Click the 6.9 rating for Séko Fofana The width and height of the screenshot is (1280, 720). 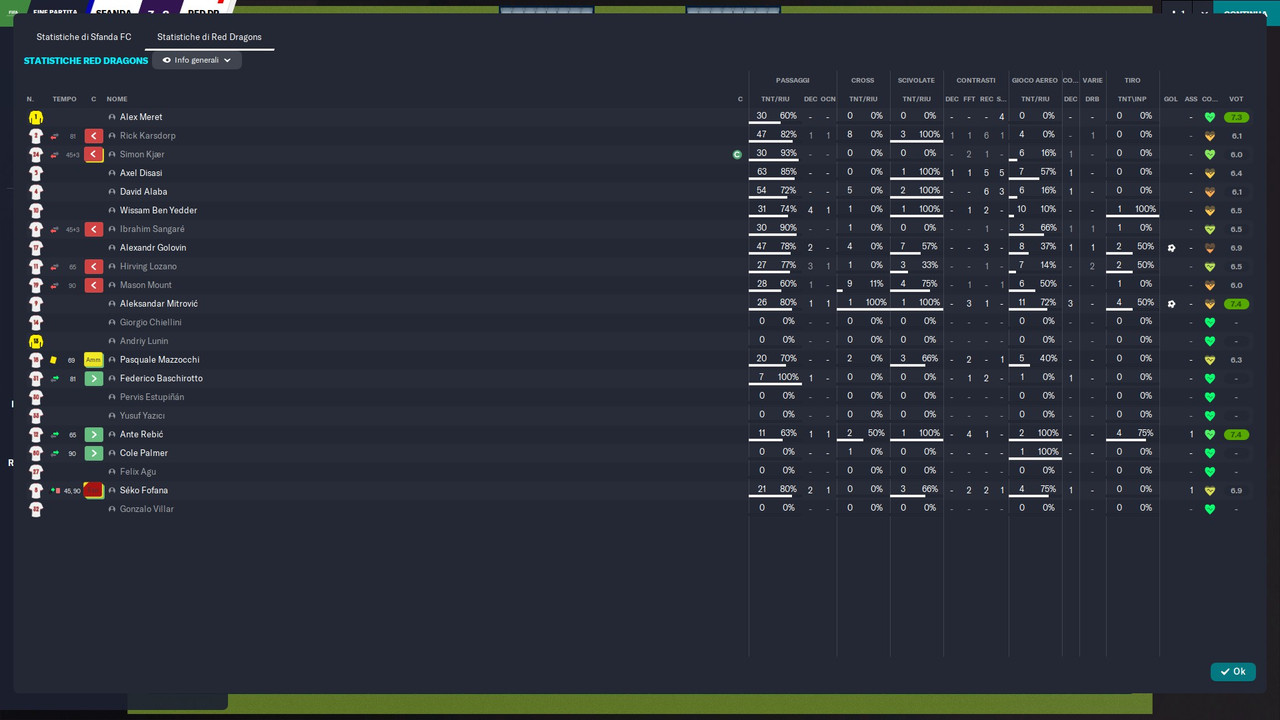coord(1236,491)
